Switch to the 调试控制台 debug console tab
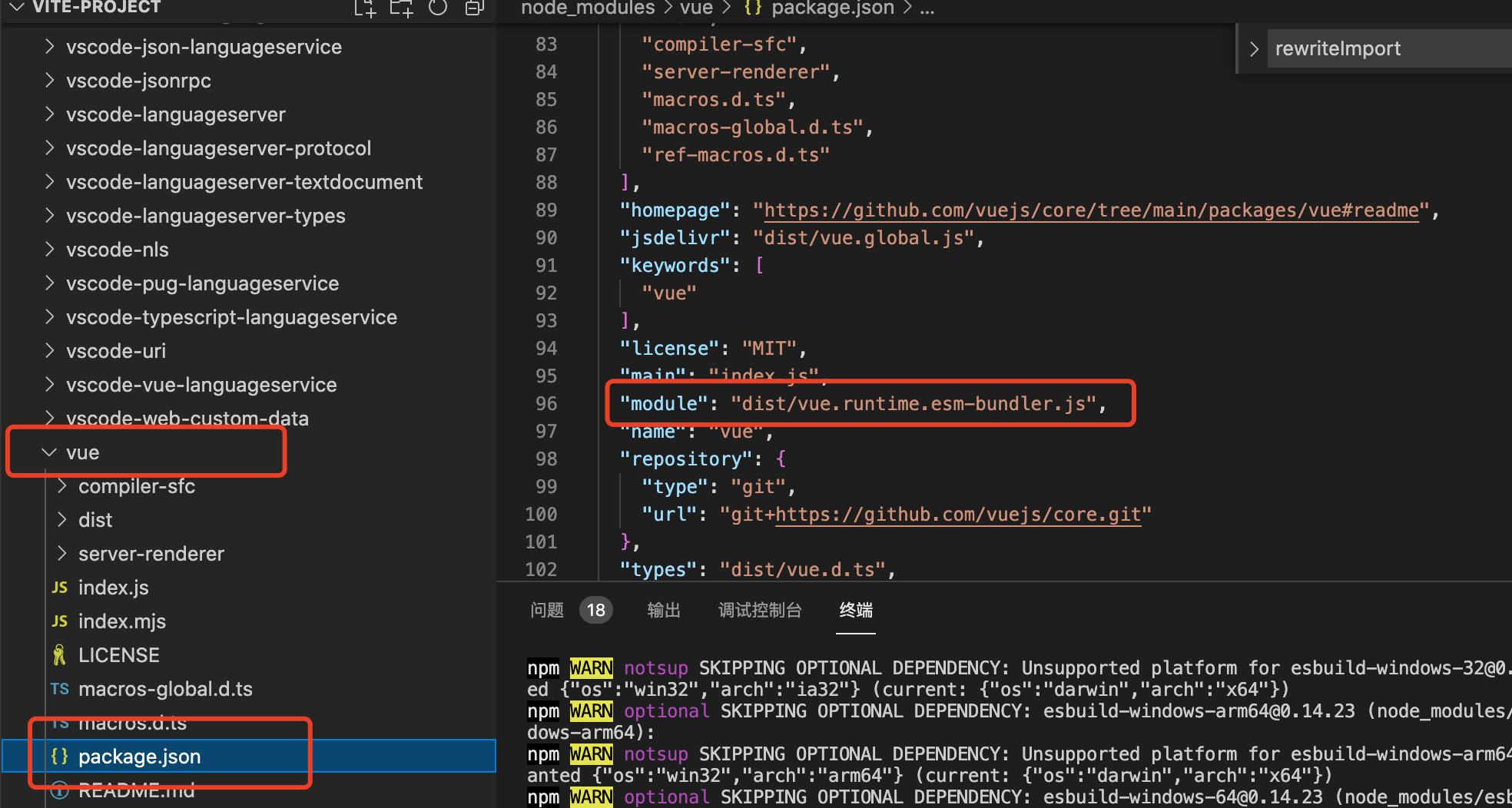The height and width of the screenshot is (808, 1512). 760,610
